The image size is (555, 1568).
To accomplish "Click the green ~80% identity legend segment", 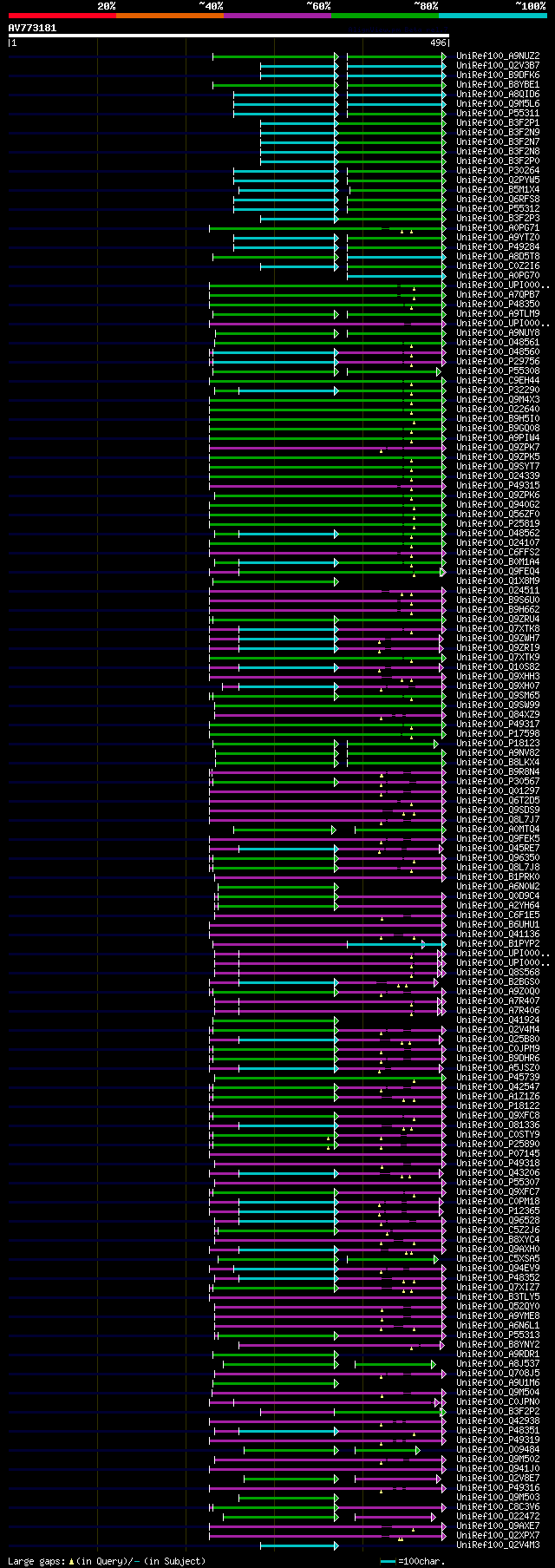I will point(385,16).
